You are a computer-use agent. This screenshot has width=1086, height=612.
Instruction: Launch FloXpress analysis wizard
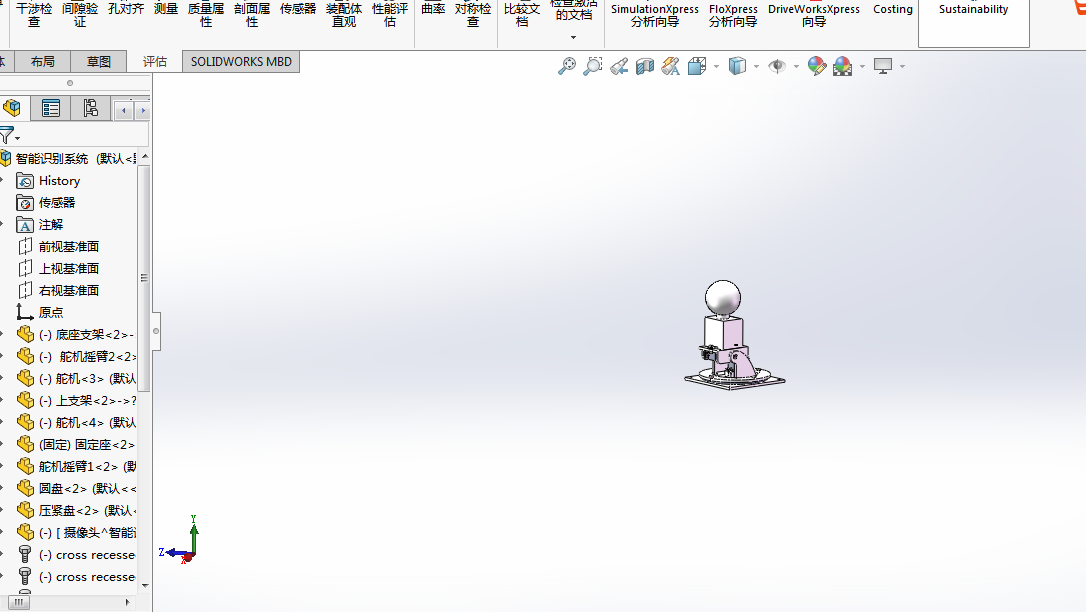[733, 15]
